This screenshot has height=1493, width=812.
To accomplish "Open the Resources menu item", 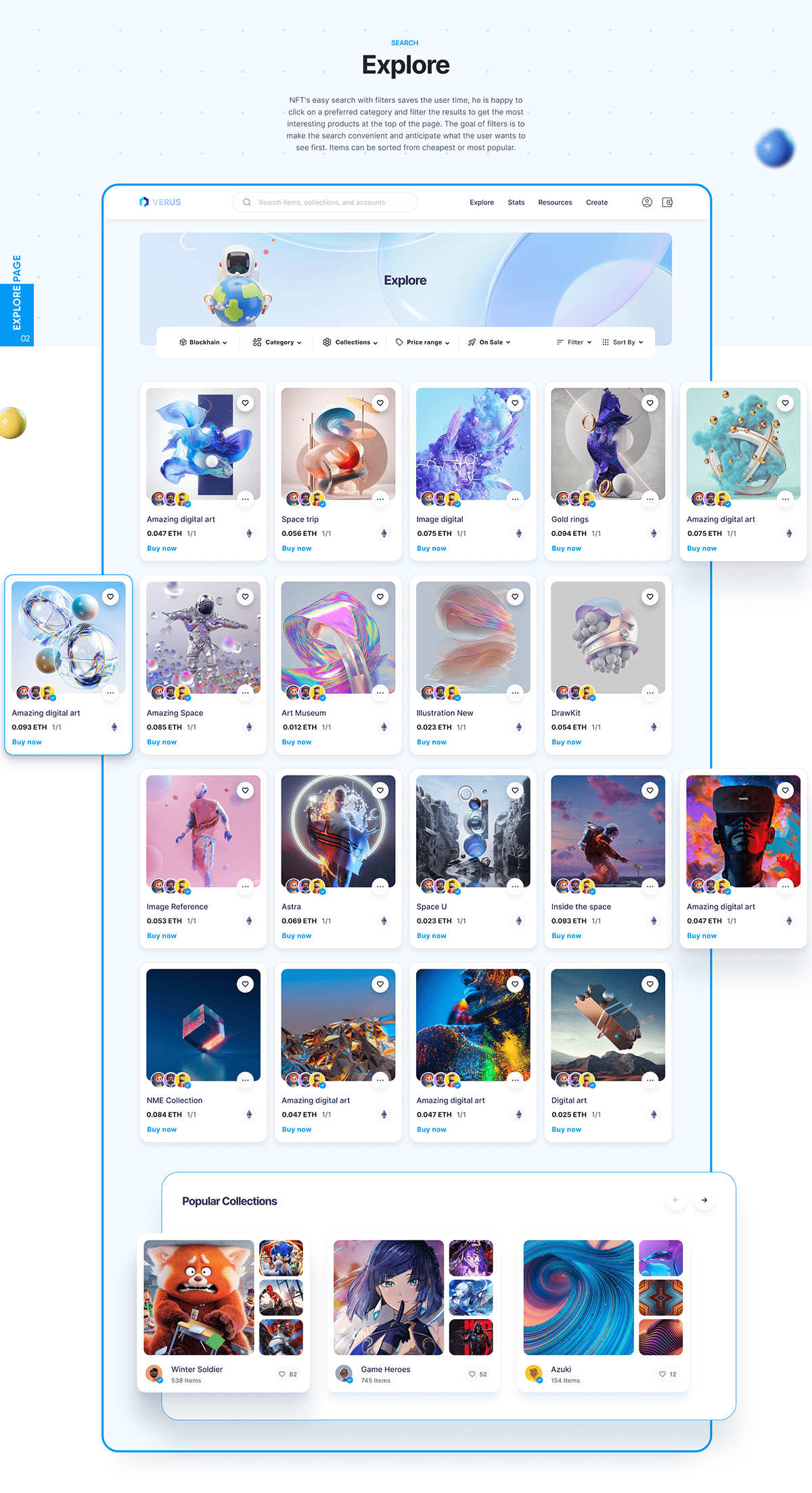I will coord(555,202).
